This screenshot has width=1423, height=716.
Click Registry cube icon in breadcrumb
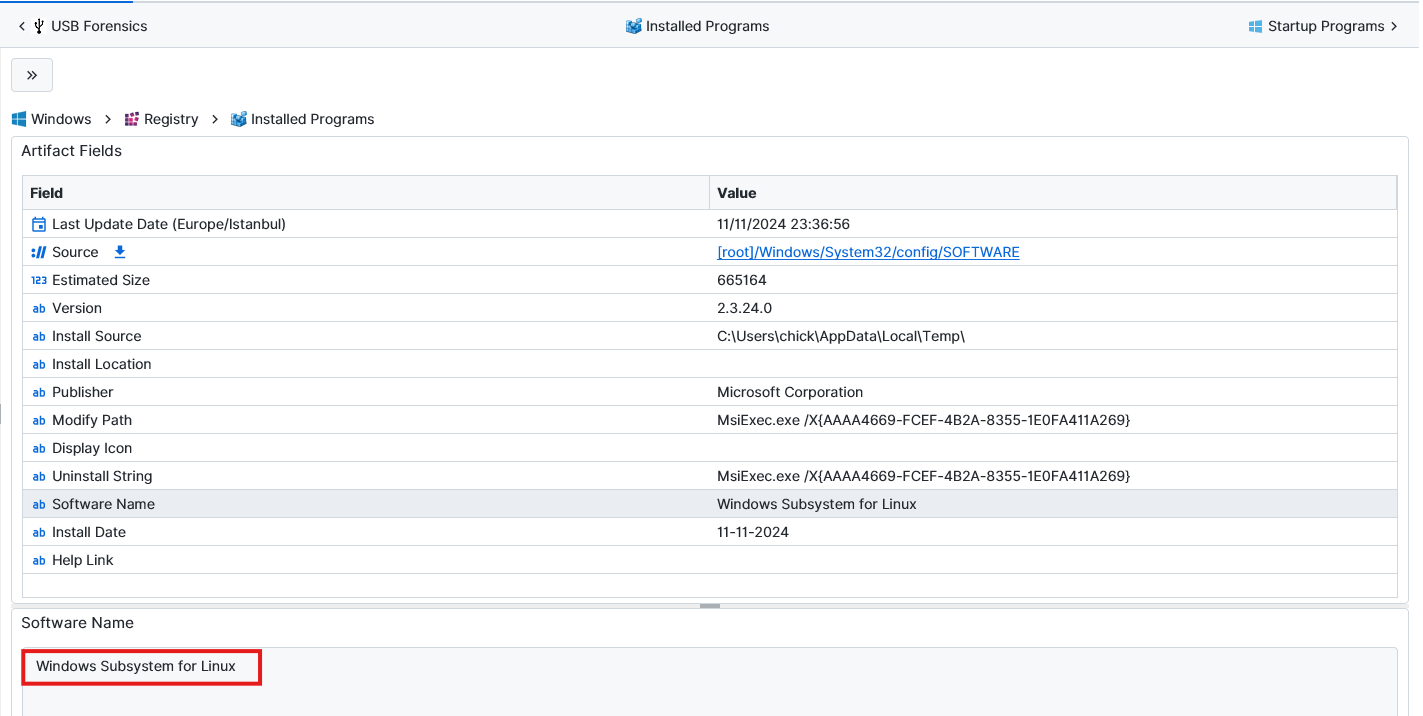click(x=132, y=119)
